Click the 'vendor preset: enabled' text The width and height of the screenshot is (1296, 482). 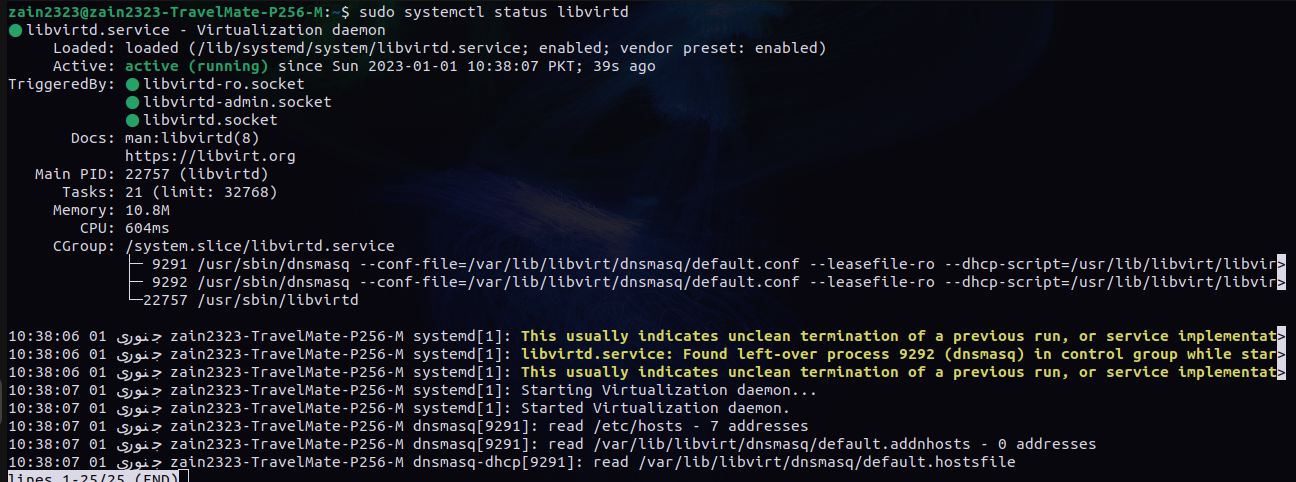coord(719,48)
